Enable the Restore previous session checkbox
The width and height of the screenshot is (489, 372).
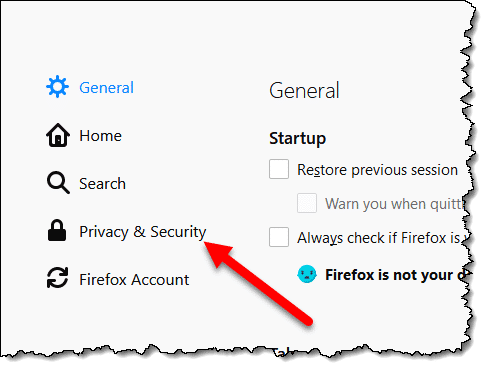coord(279,169)
